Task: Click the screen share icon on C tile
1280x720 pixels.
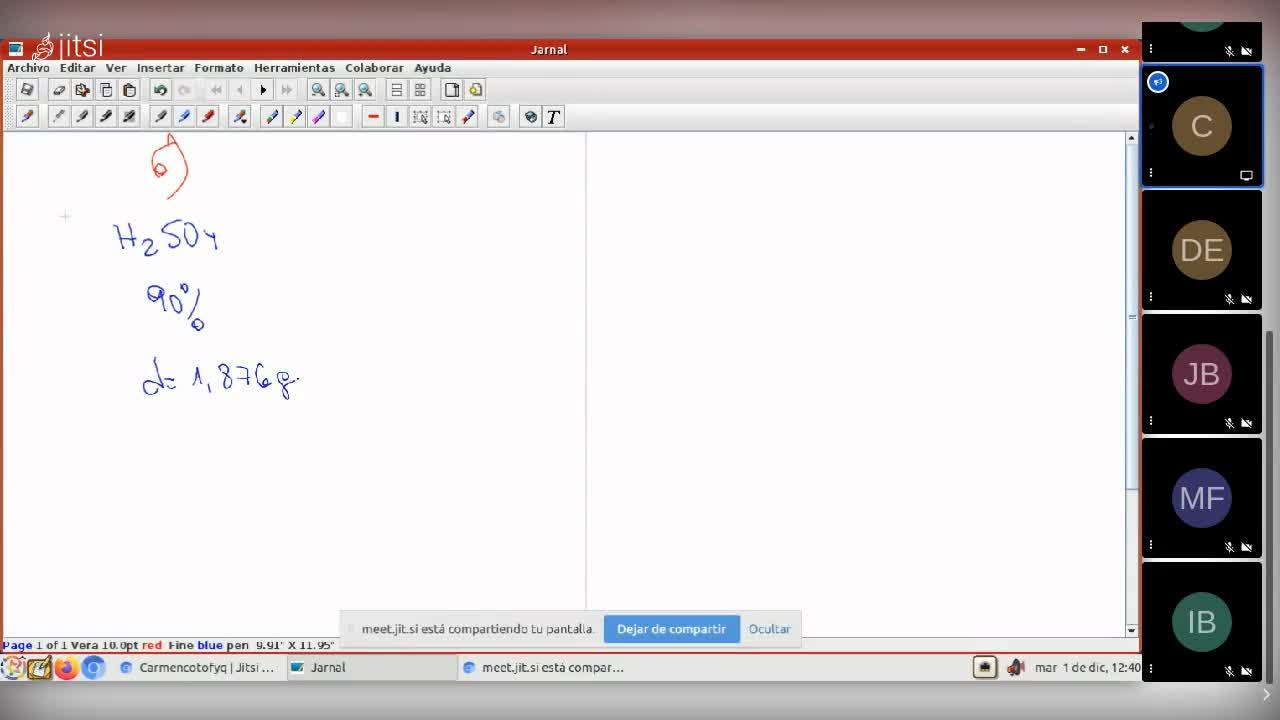Action: 1246,175
